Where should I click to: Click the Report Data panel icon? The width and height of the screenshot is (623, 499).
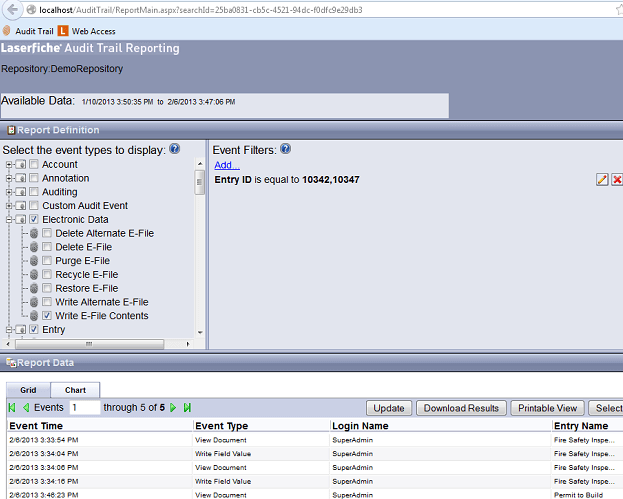tap(11, 362)
